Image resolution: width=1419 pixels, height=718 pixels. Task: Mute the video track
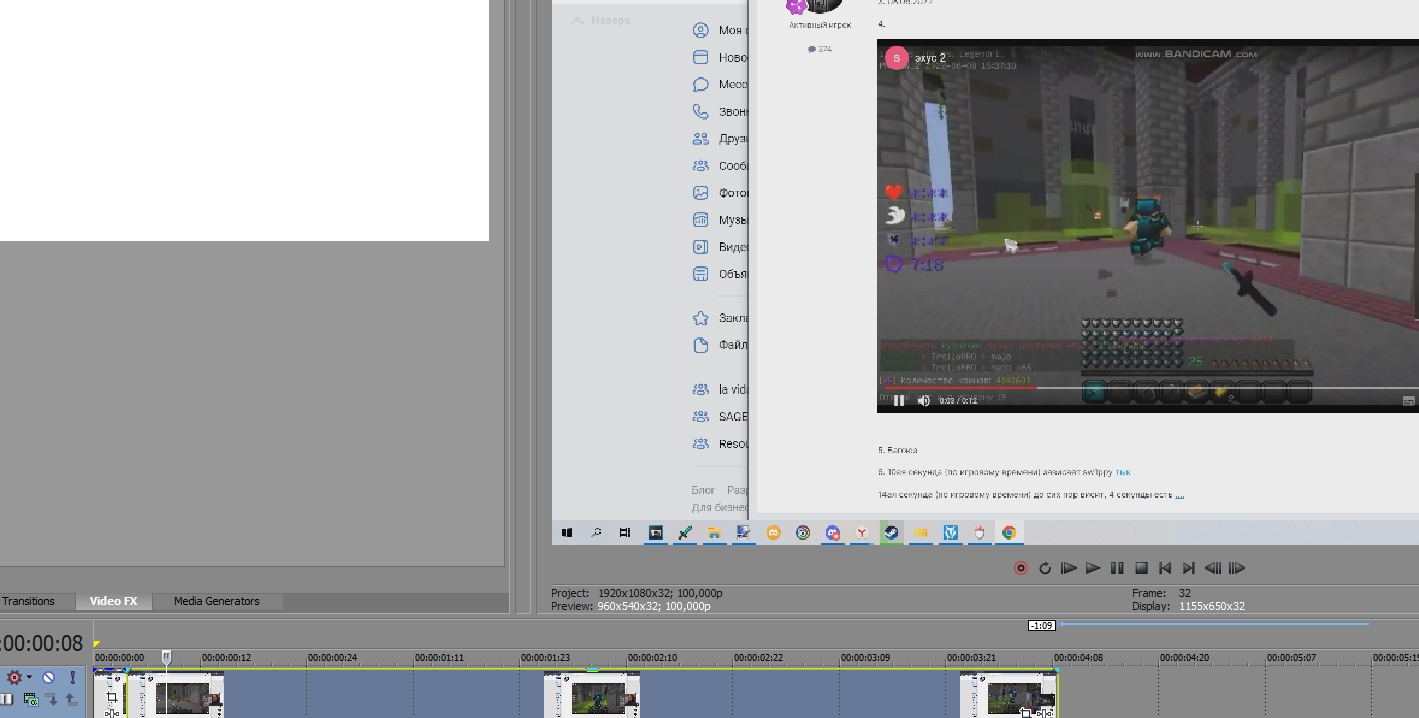(x=48, y=678)
